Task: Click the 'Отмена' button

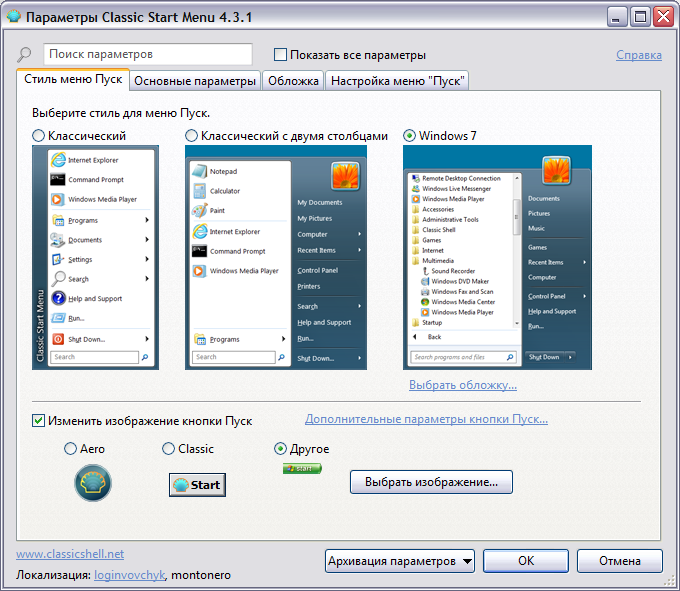Action: coord(620,561)
